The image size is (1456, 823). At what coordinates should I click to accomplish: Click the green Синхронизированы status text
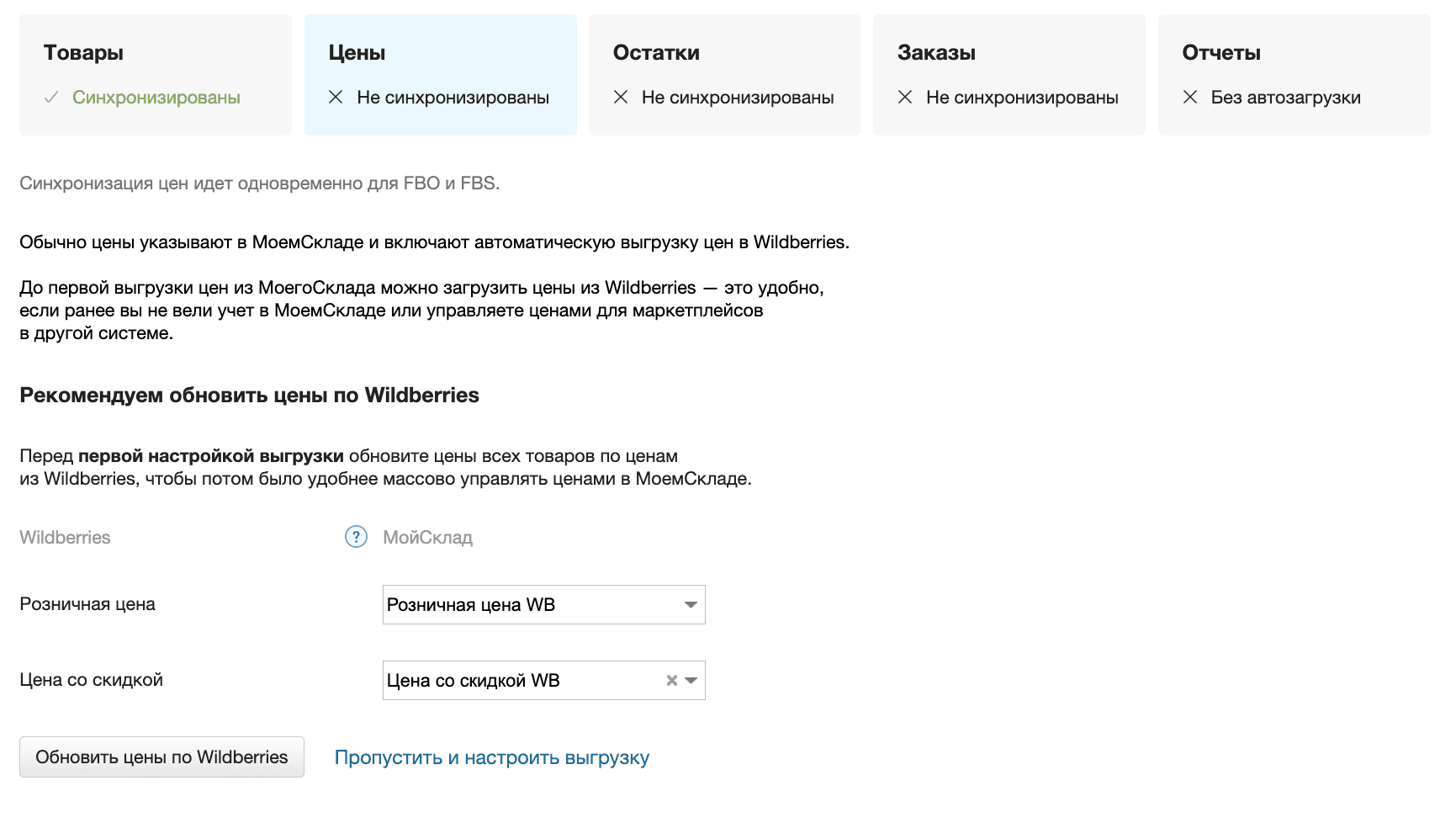tap(156, 98)
